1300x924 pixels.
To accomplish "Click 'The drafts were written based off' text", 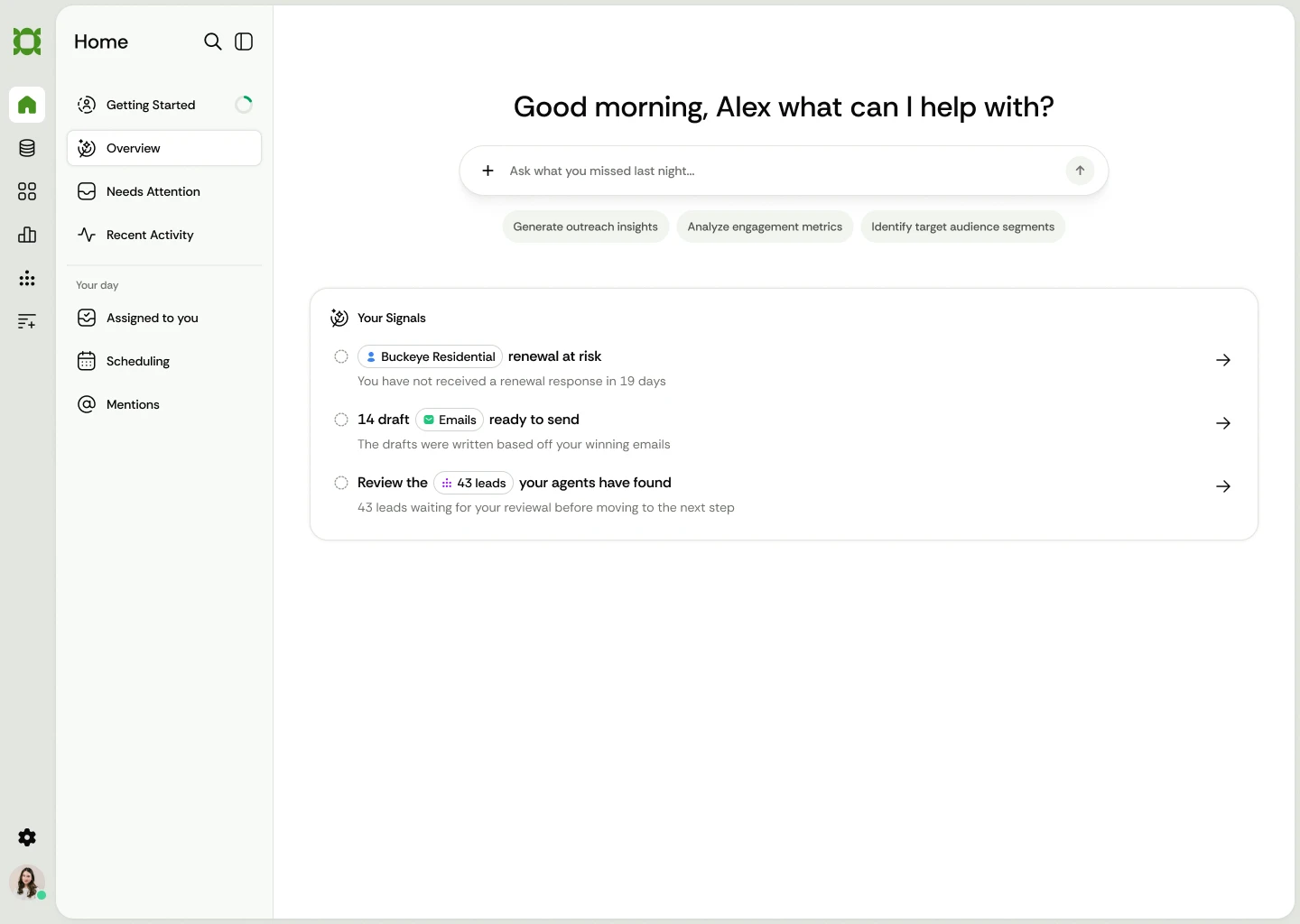I will tap(514, 444).
